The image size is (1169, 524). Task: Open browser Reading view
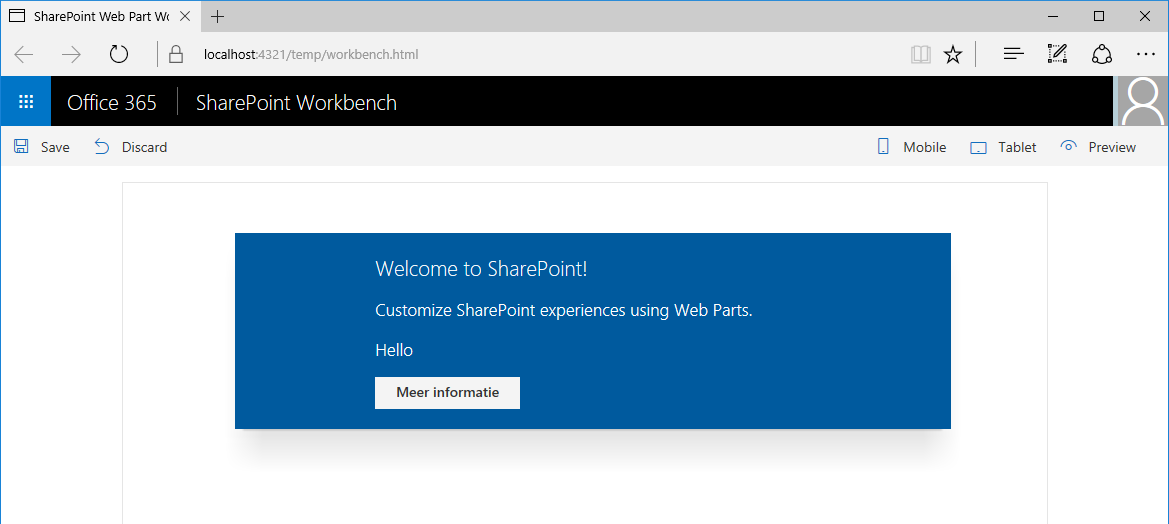(920, 54)
